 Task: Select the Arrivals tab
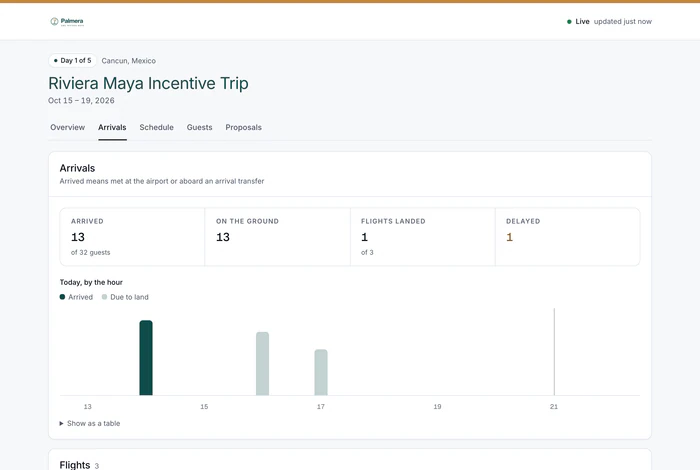pos(112,127)
